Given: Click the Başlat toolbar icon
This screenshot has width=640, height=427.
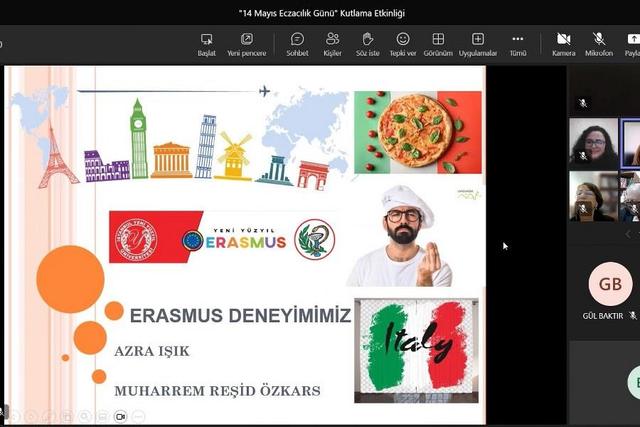Looking at the screenshot, I should point(206,44).
